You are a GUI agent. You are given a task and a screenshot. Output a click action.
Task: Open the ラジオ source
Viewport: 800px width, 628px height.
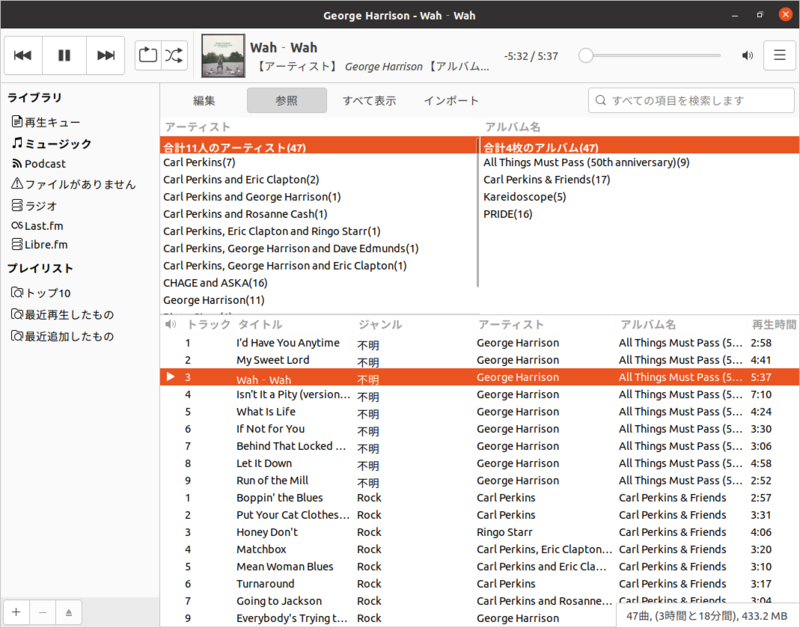click(34, 206)
